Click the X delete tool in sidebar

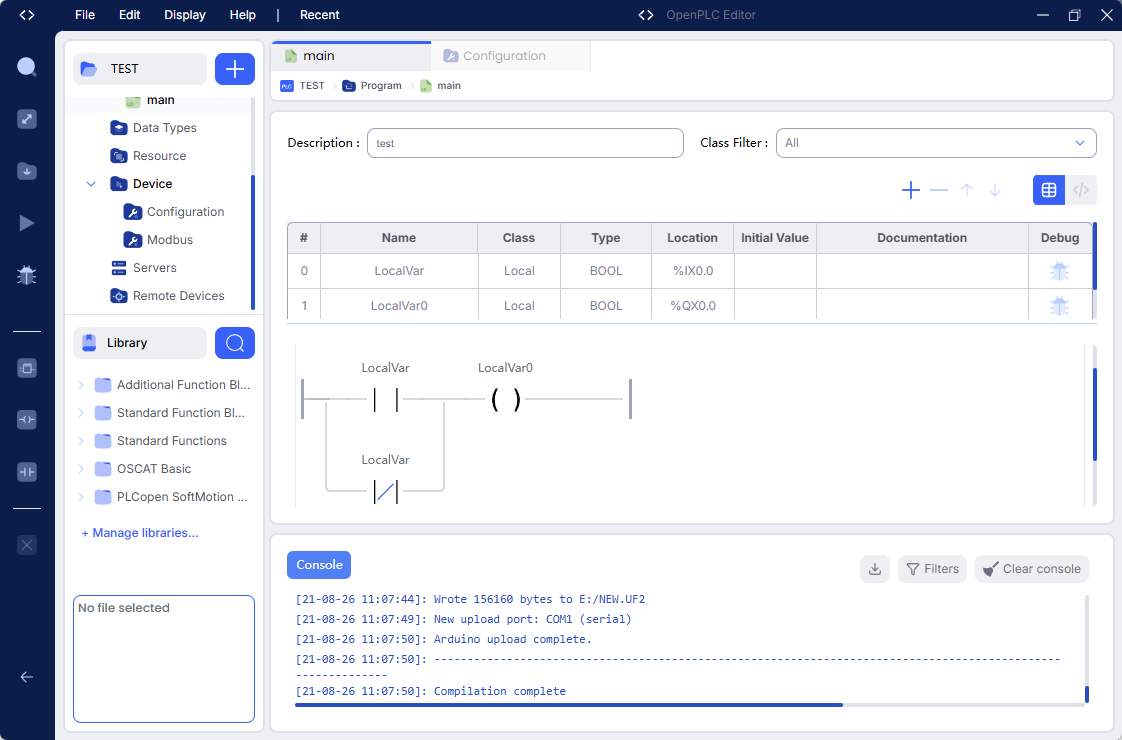coord(26,545)
